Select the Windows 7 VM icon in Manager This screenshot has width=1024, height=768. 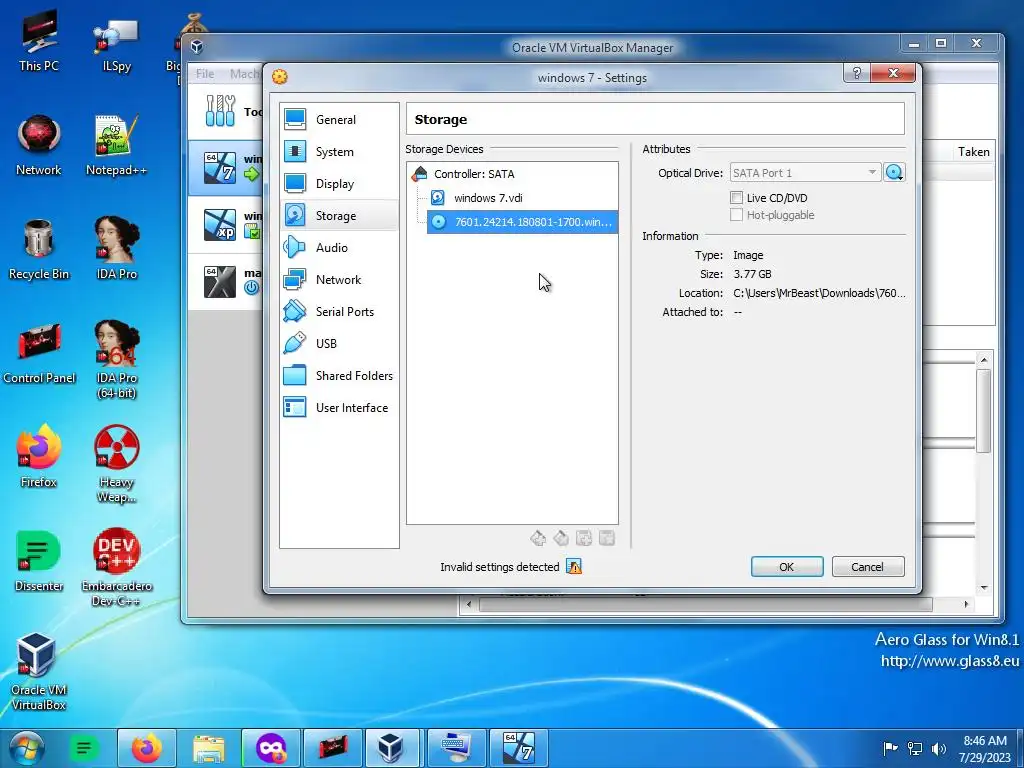point(219,168)
